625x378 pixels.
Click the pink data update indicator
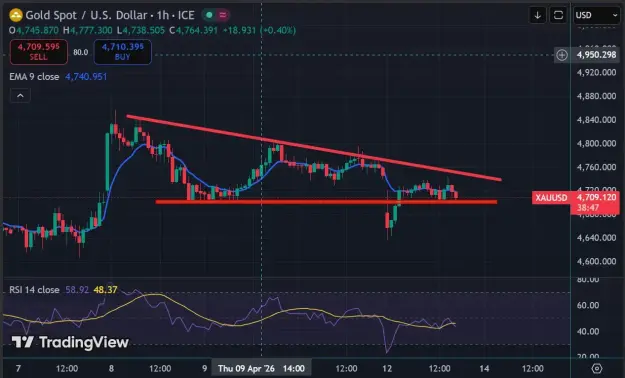tap(223, 15)
